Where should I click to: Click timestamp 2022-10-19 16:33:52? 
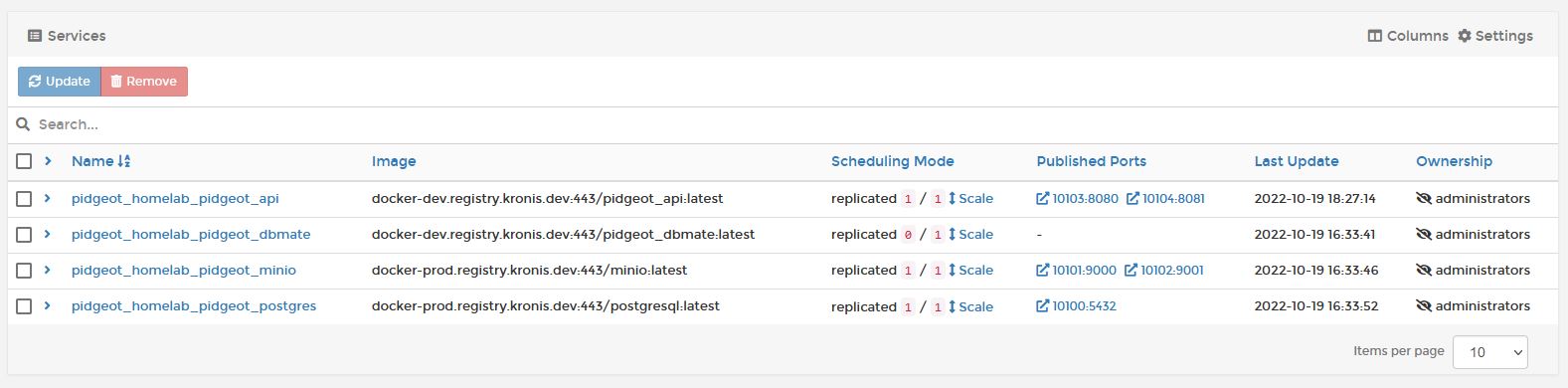pos(1315,306)
